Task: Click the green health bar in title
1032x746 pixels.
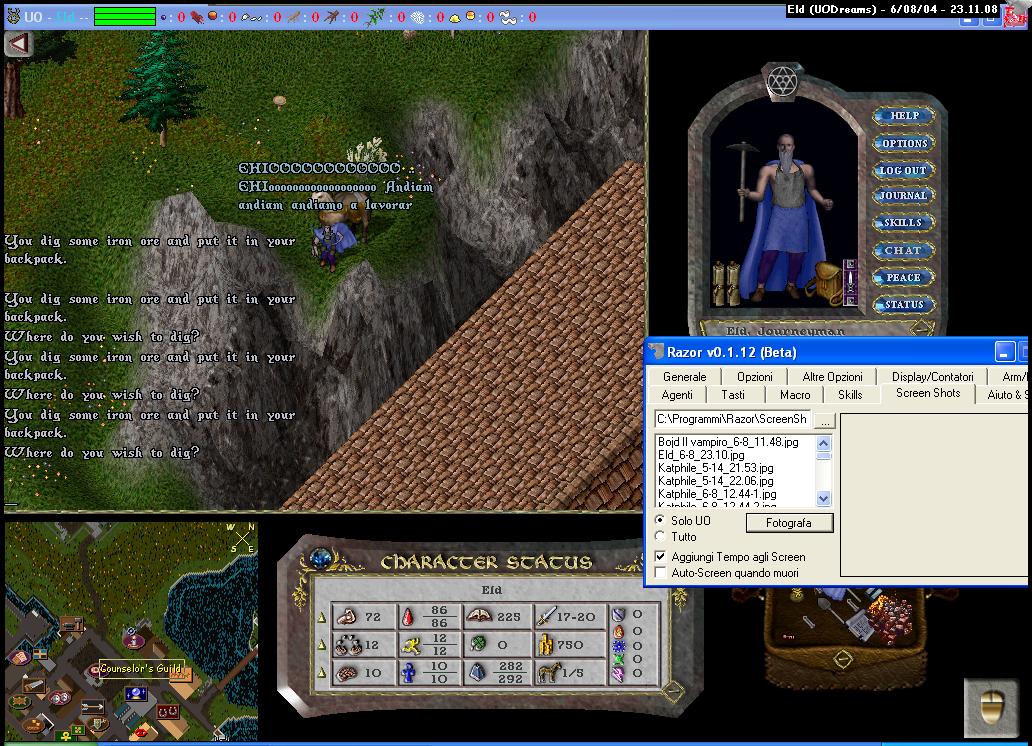Action: (125, 16)
